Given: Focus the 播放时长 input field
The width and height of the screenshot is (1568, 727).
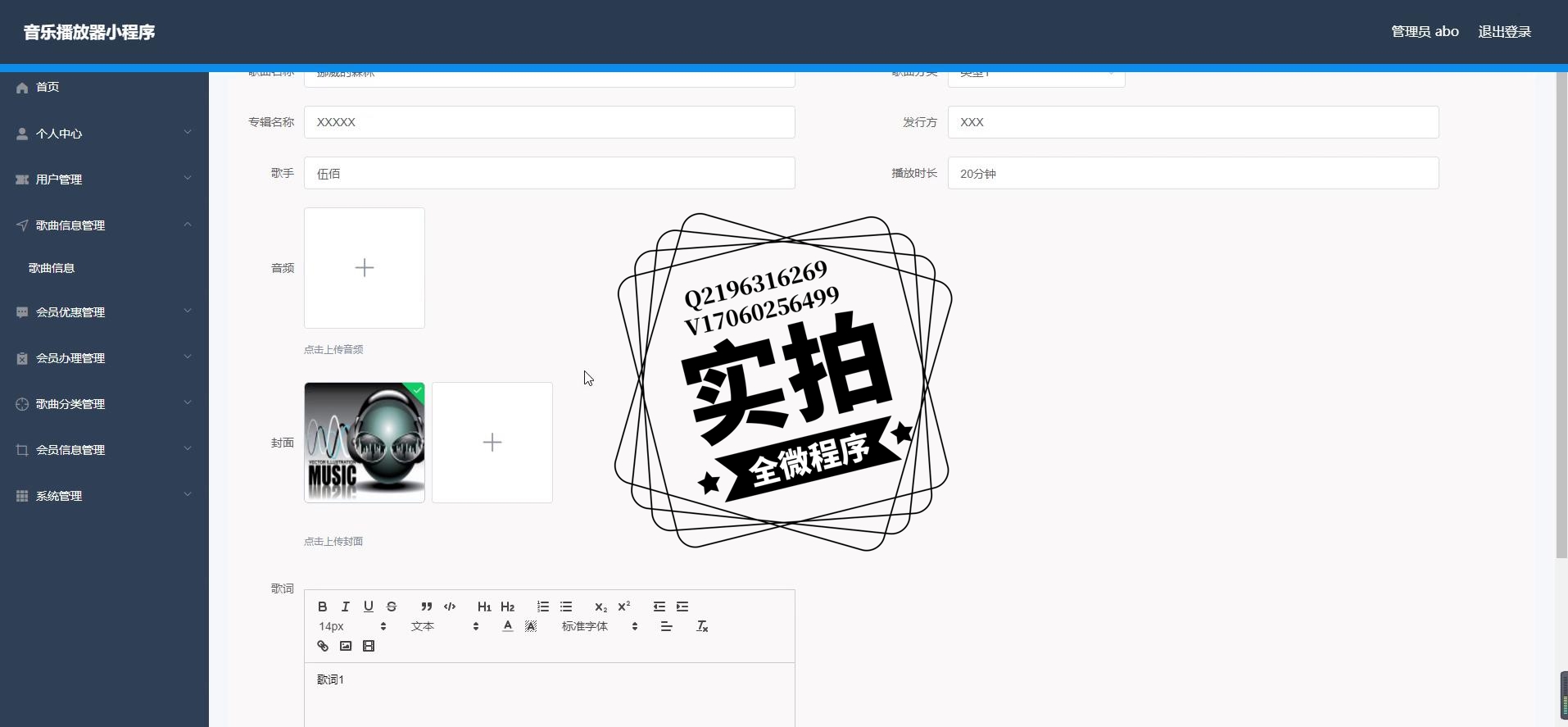Looking at the screenshot, I should pos(1194,173).
